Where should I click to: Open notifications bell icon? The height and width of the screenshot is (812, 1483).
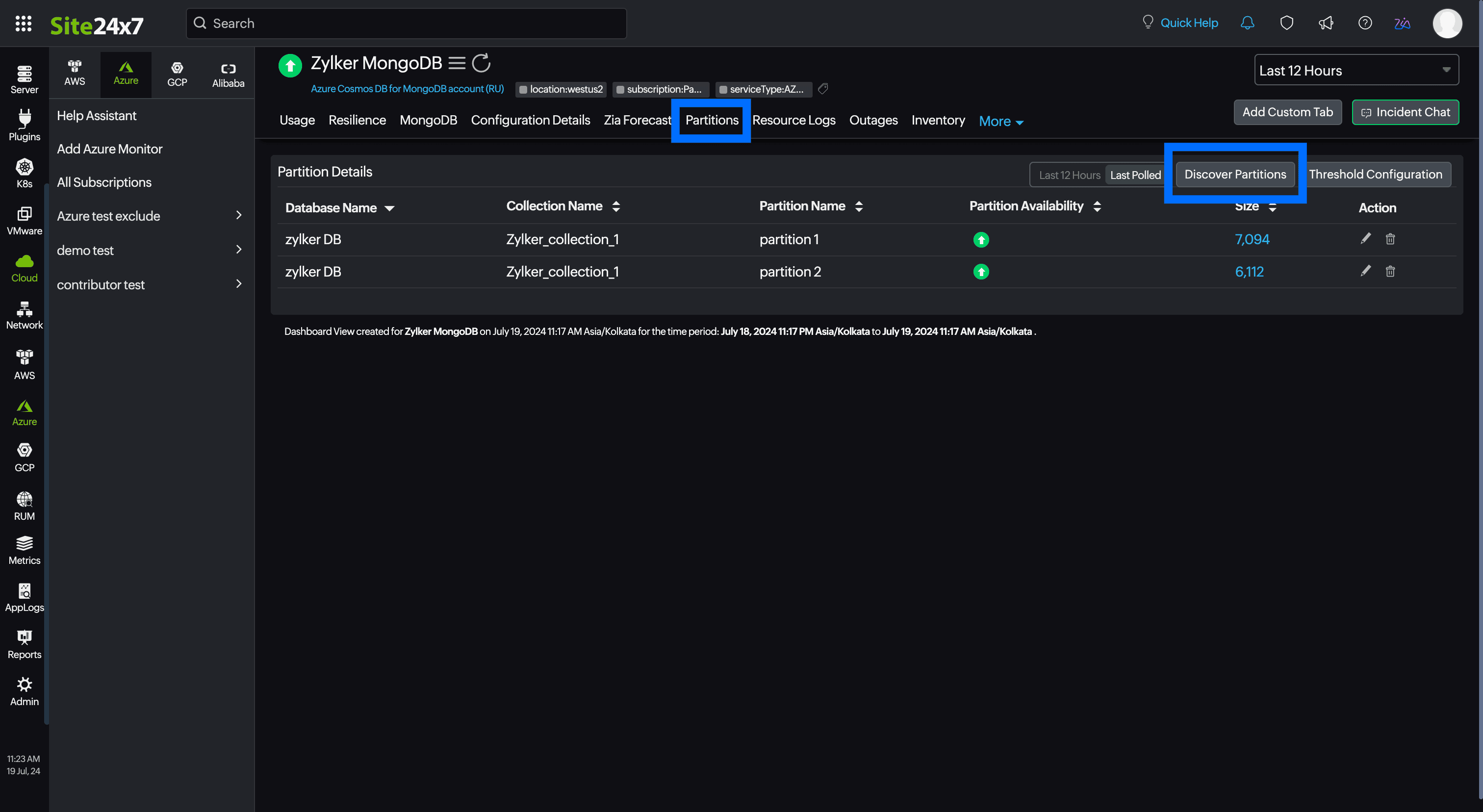(1248, 23)
